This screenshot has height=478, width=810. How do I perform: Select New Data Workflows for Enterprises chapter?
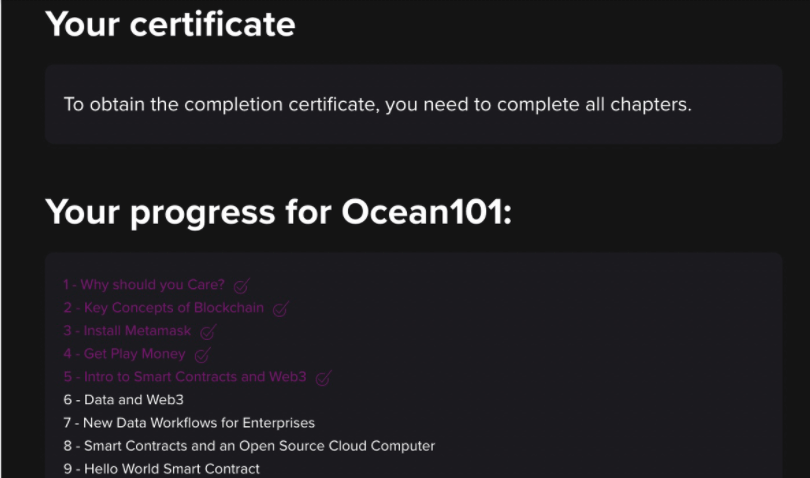189,423
